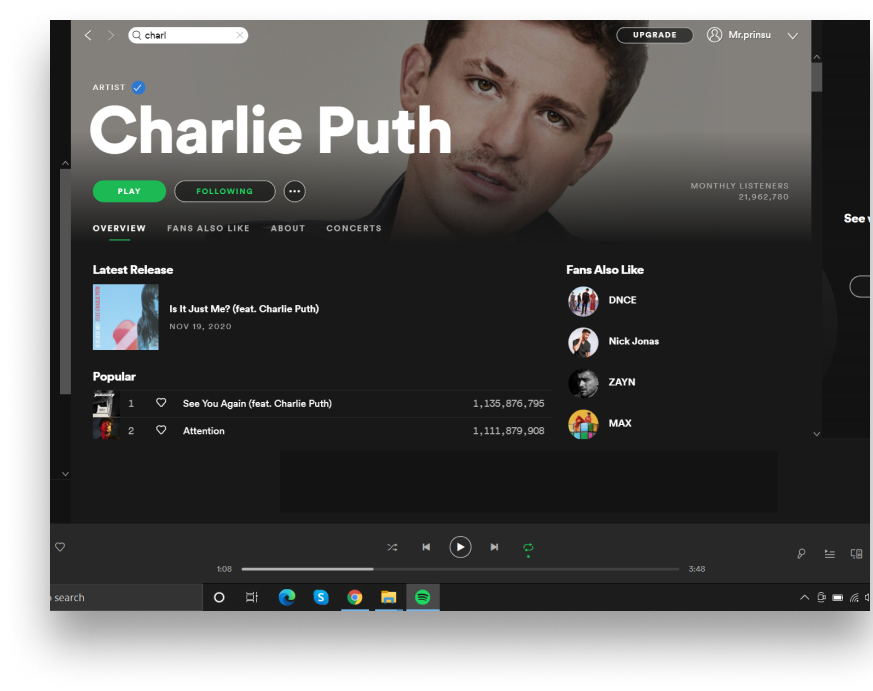Expand the Mr.prinsu account dropdown arrow

click(x=793, y=35)
